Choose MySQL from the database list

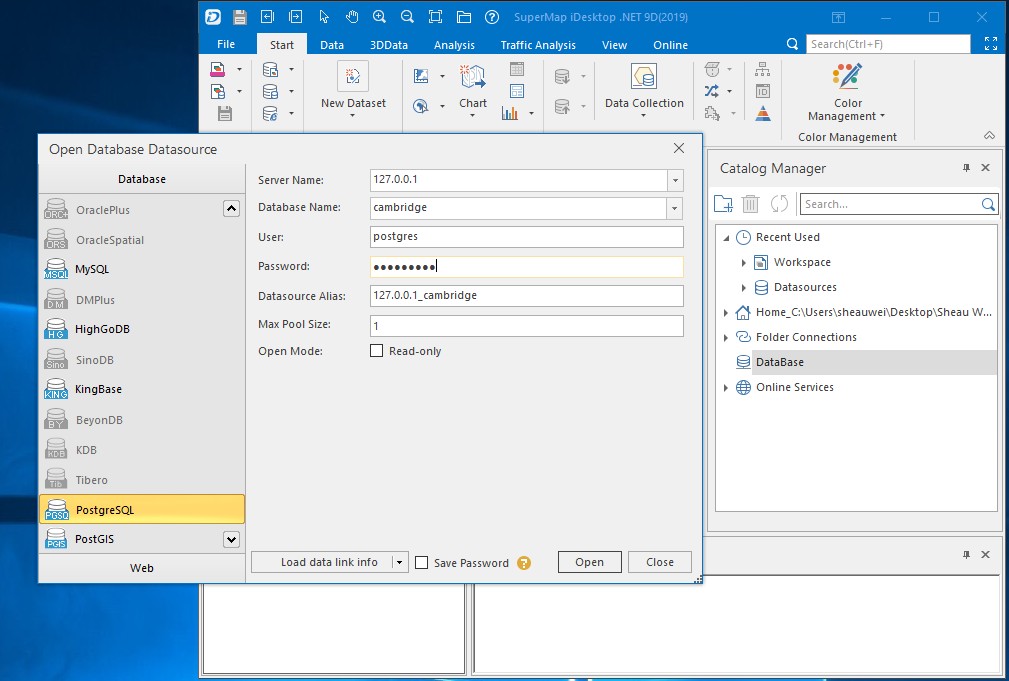[92, 270]
